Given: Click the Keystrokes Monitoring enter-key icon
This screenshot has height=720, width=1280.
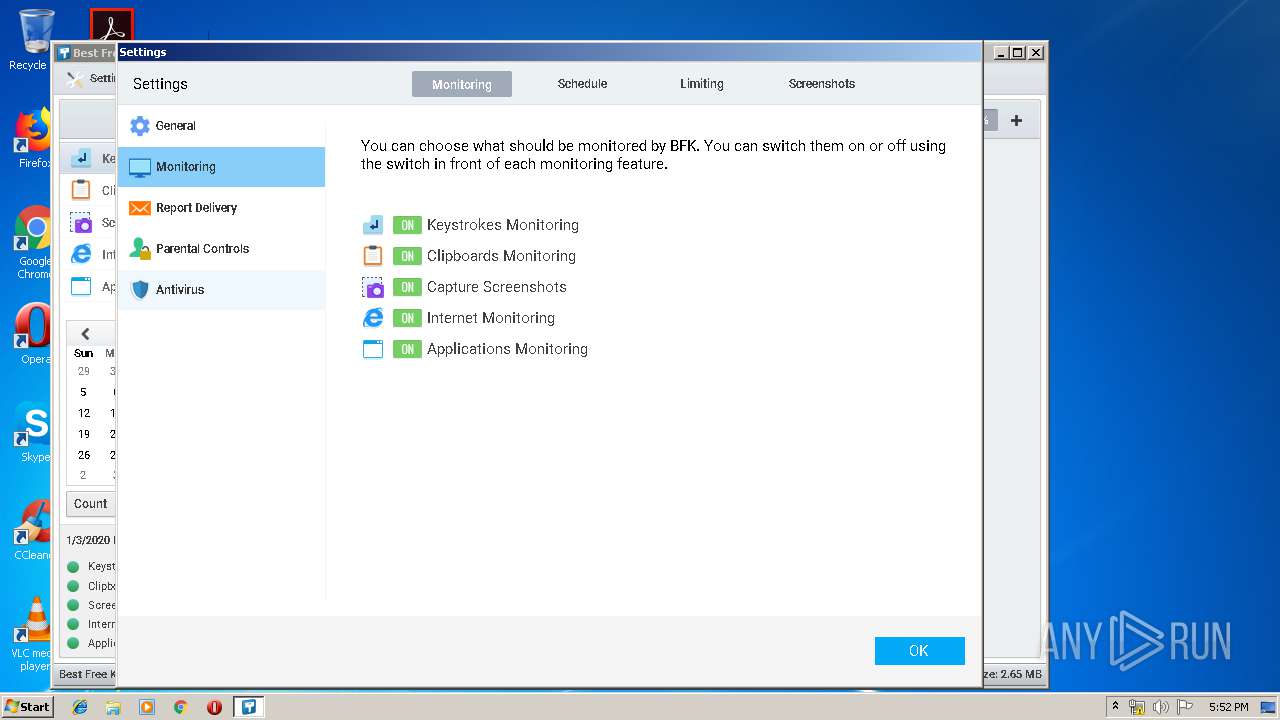Looking at the screenshot, I should pos(373,225).
